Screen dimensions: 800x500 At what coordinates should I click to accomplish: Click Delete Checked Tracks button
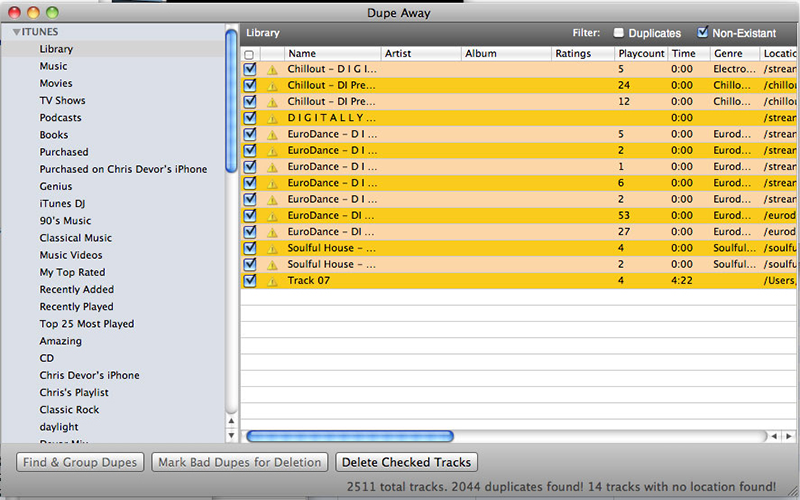point(406,462)
